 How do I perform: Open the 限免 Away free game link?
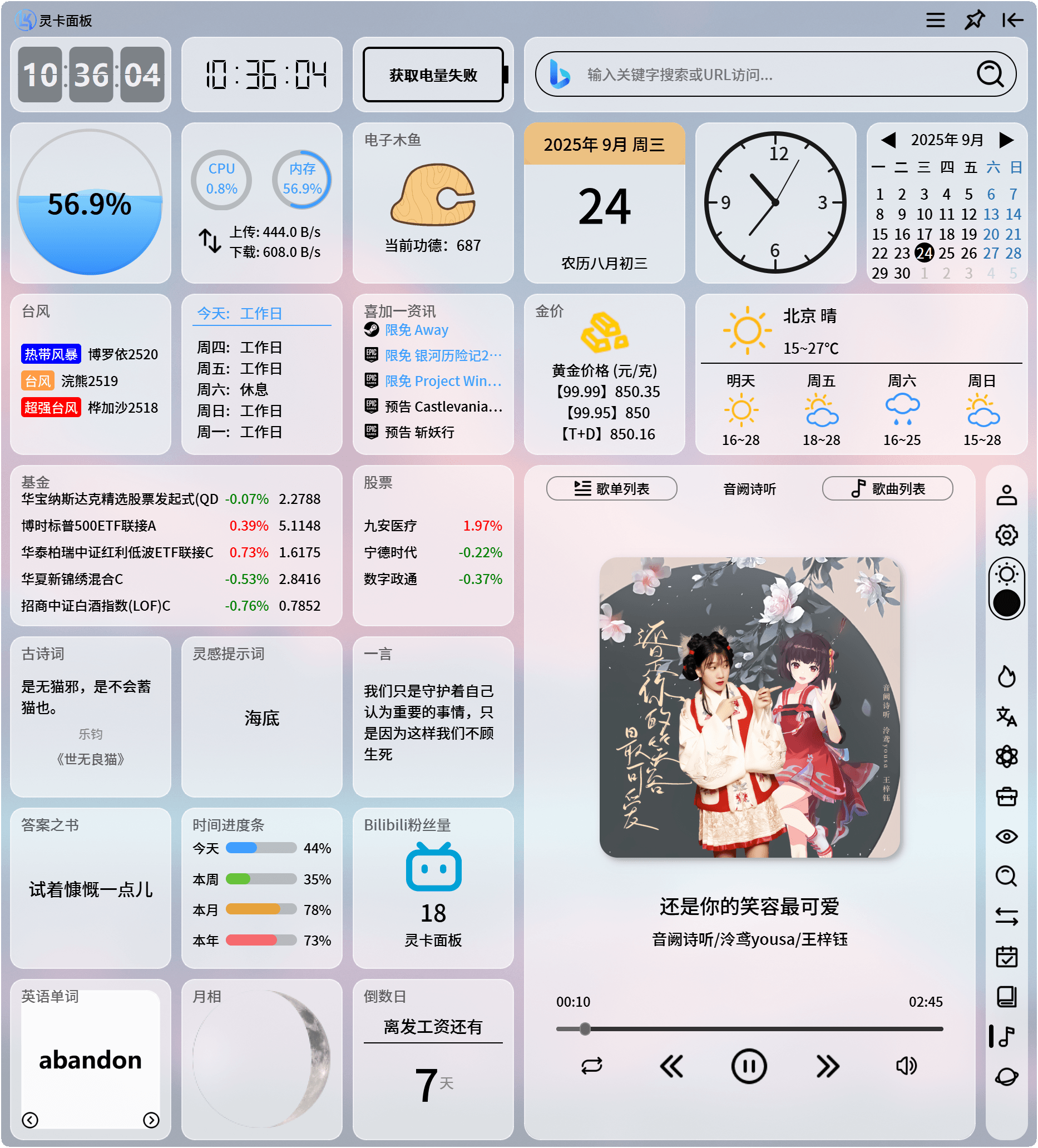(416, 330)
